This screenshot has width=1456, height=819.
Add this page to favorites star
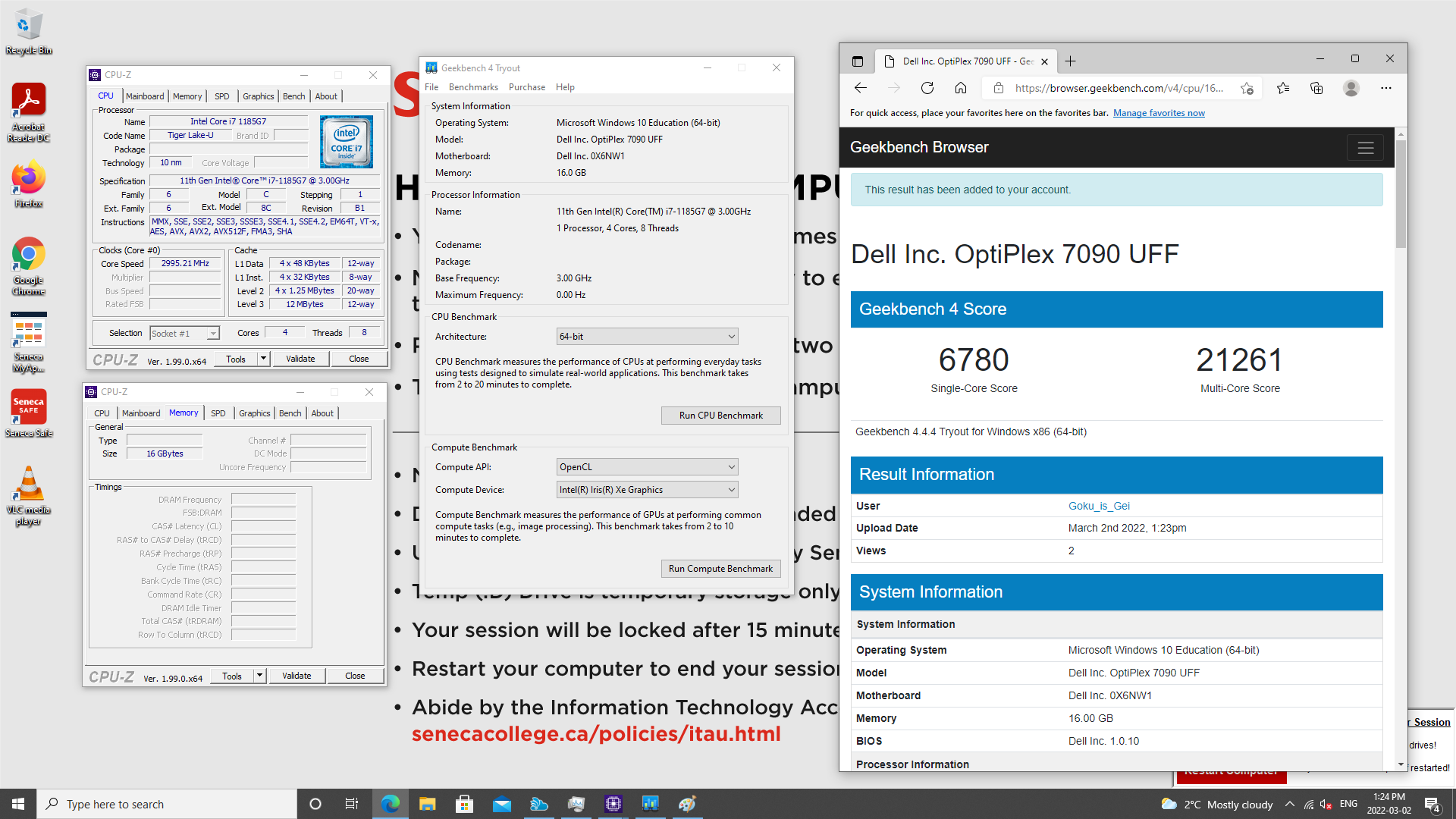pyautogui.click(x=1247, y=88)
